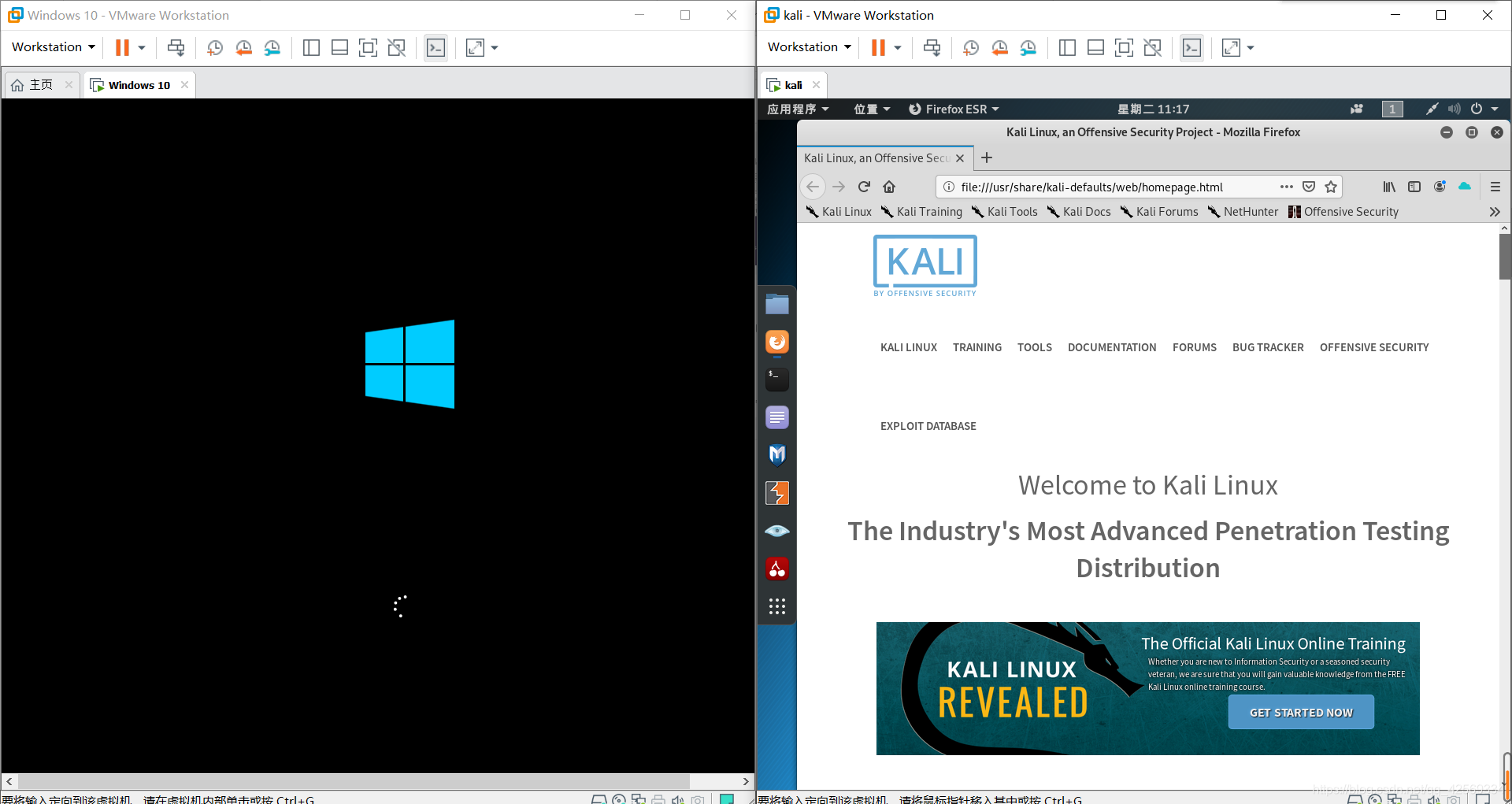Open the 位置 places menu
Image resolution: width=1512 pixels, height=804 pixels.
point(872,109)
